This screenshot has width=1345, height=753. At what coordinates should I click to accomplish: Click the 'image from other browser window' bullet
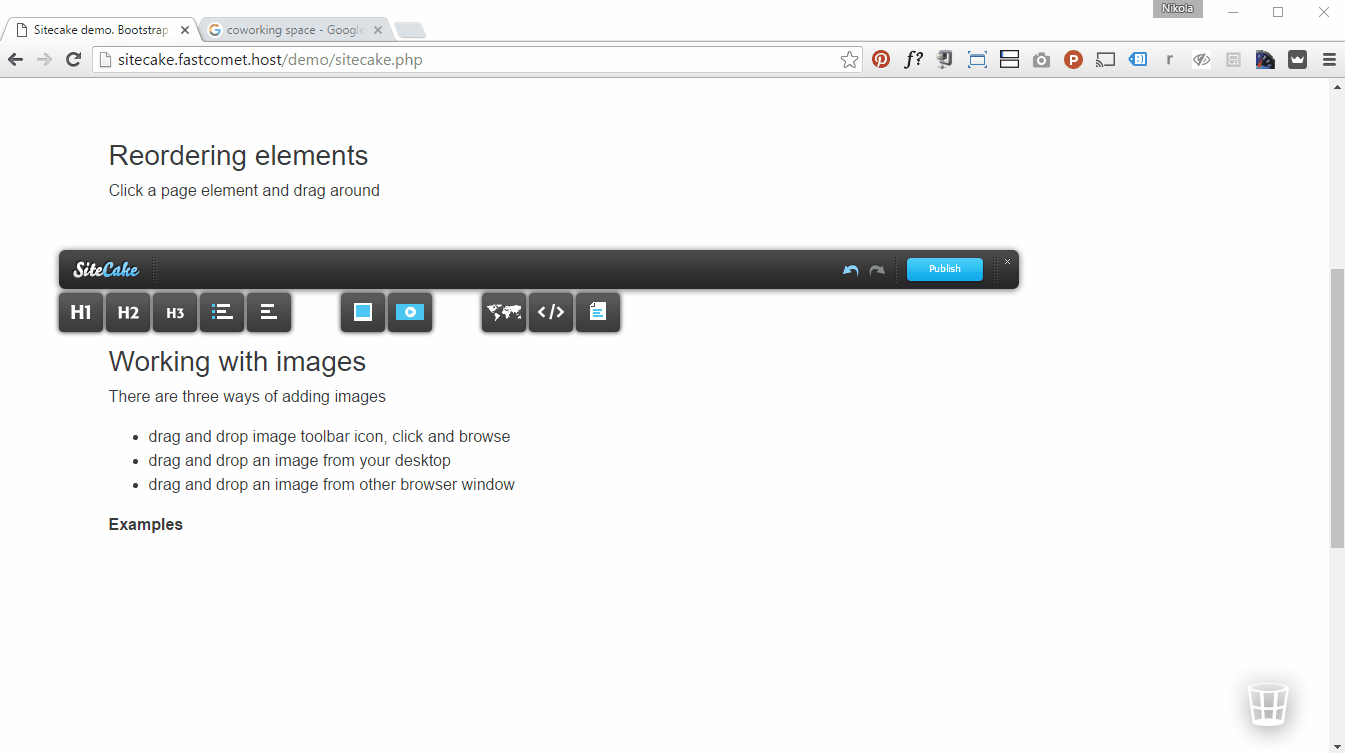(332, 484)
